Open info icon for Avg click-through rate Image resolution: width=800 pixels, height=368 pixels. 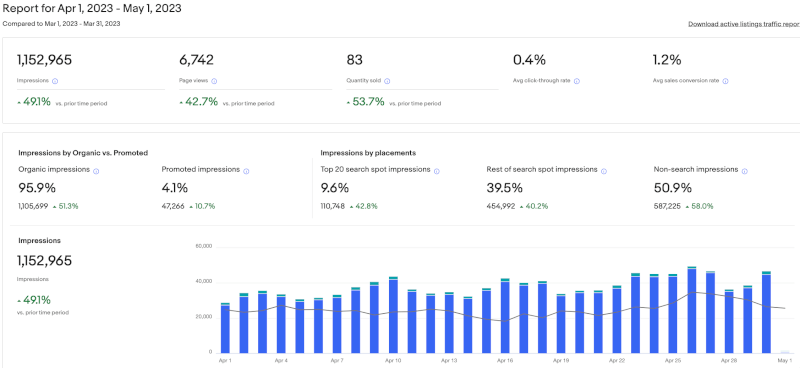[x=577, y=81]
